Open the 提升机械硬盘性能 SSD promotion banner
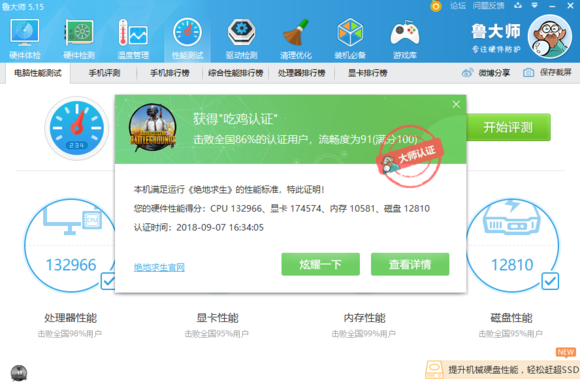Viewport: 580px width, 386px height. 502,369
